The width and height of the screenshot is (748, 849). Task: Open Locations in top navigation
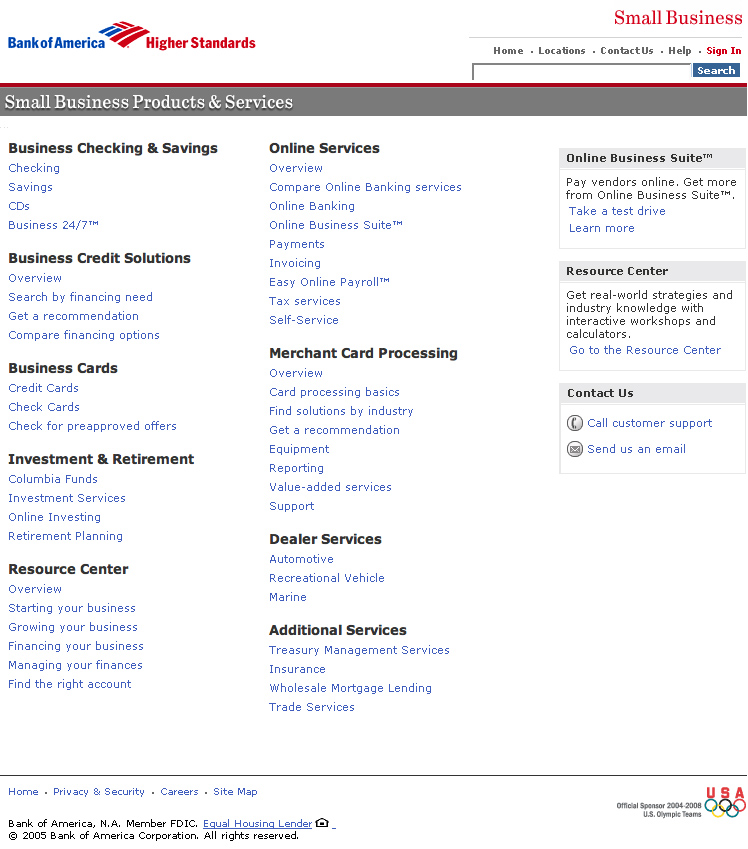[x=561, y=51]
